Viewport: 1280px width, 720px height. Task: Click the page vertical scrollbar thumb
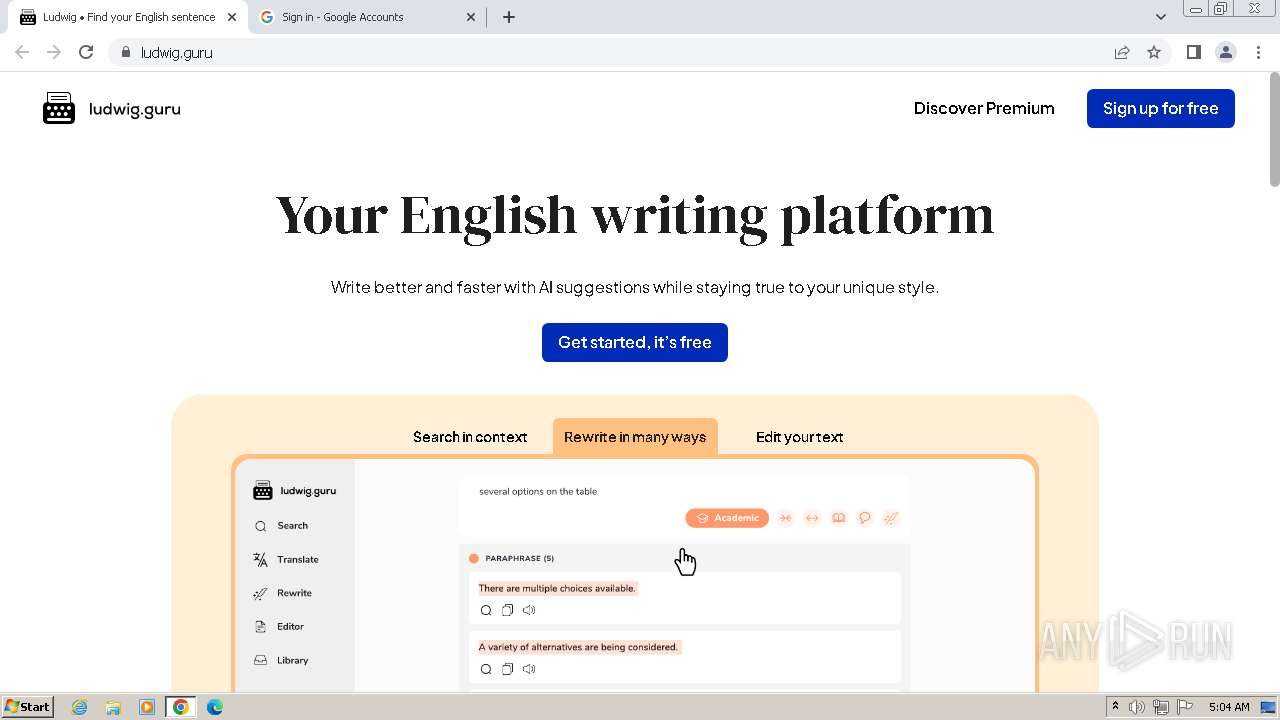coord(1274,130)
